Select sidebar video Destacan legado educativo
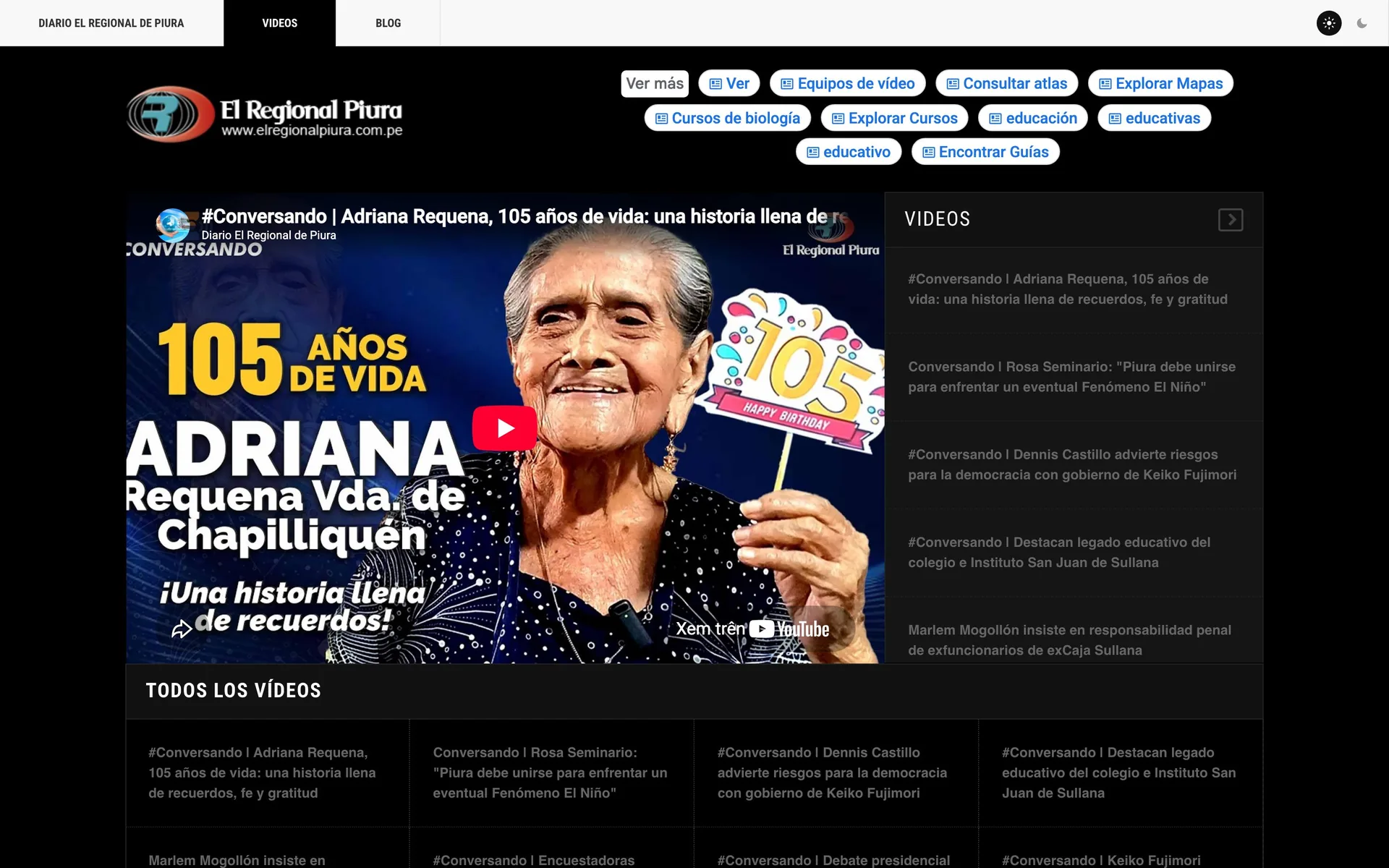 tap(1074, 553)
